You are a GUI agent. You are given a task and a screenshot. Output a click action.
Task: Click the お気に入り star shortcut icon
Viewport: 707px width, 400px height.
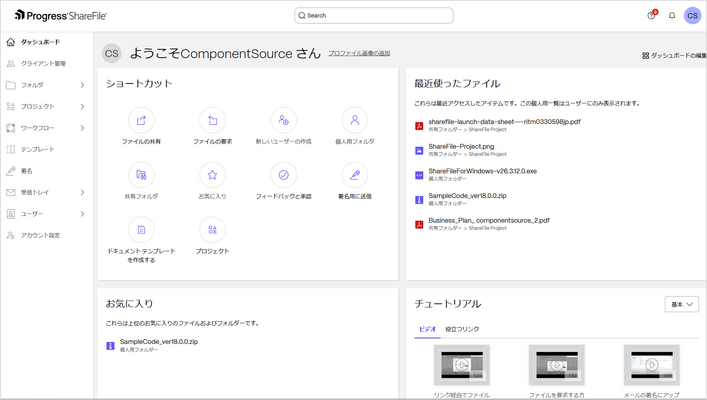pyautogui.click(x=212, y=175)
